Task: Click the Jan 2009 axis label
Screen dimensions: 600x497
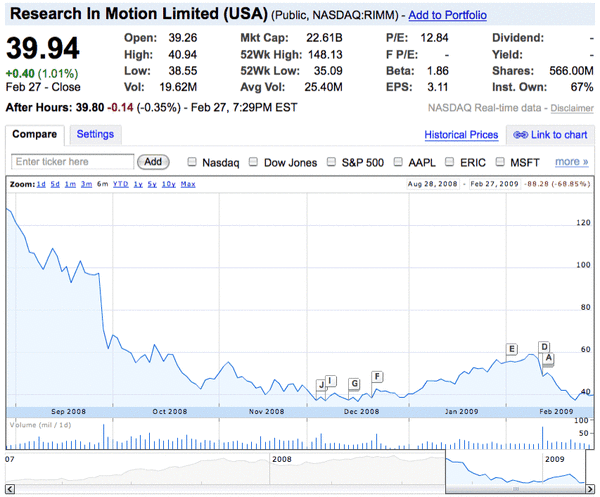Action: pos(461,412)
